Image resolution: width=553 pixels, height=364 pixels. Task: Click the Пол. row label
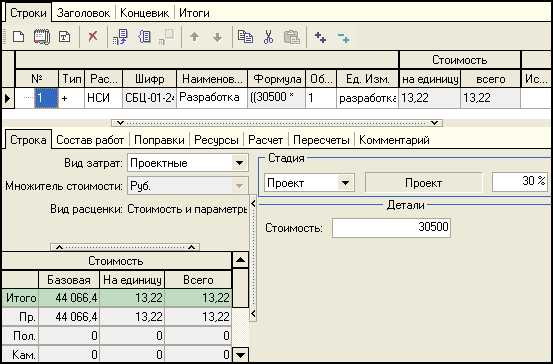(20, 335)
